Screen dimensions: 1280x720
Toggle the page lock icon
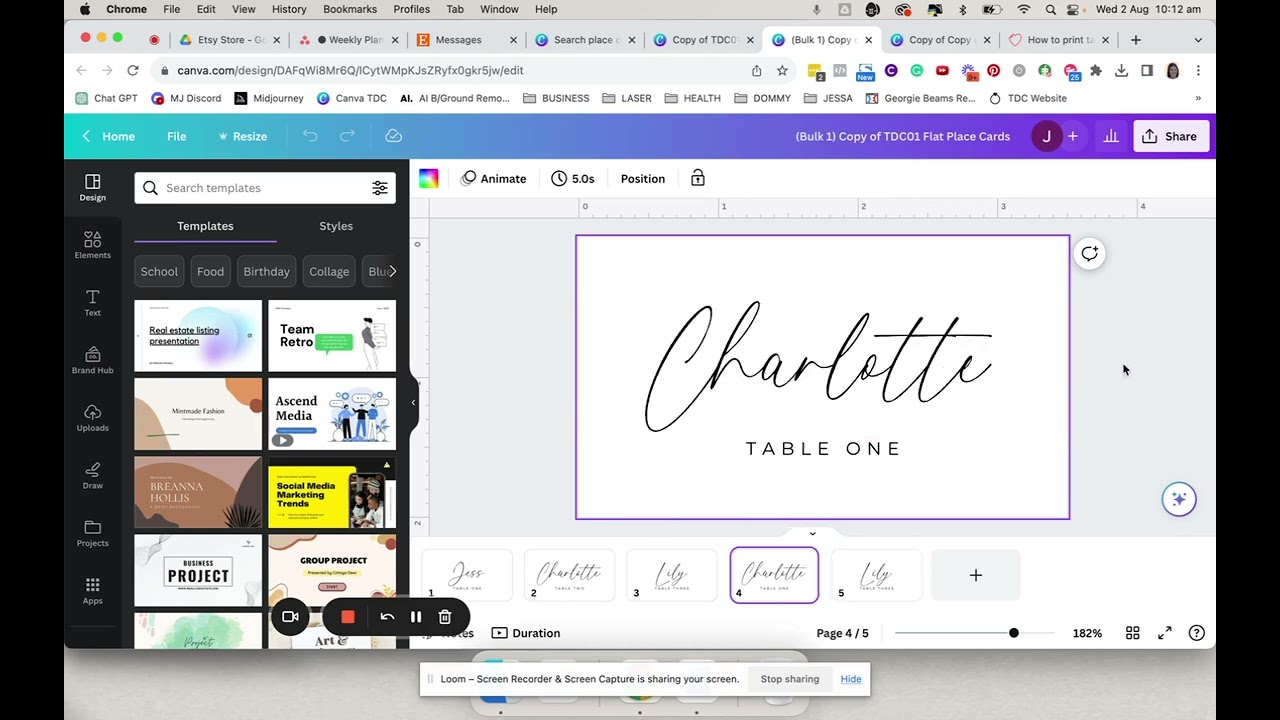pyautogui.click(x=698, y=179)
